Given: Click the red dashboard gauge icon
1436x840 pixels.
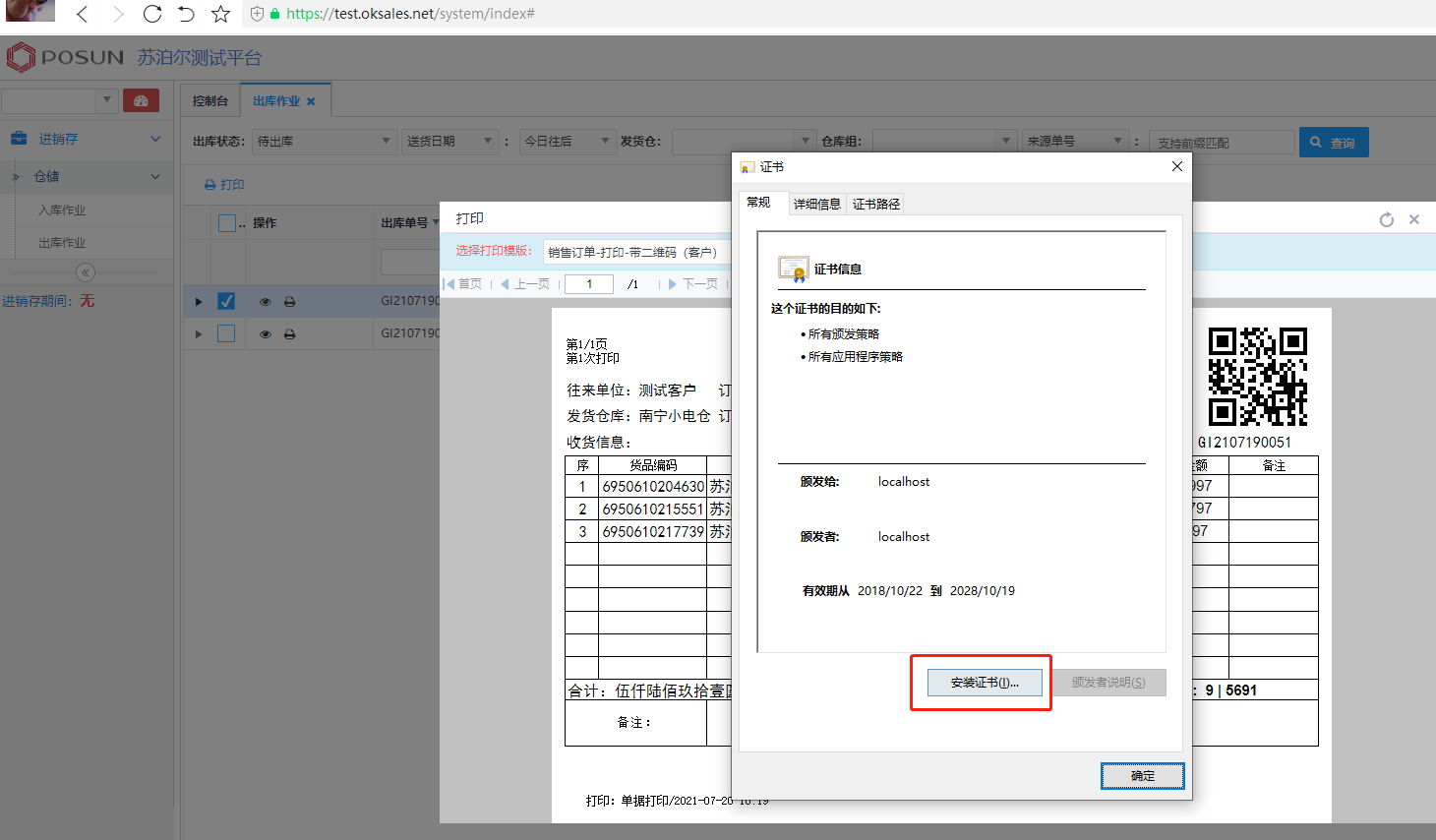Looking at the screenshot, I should coord(141,101).
